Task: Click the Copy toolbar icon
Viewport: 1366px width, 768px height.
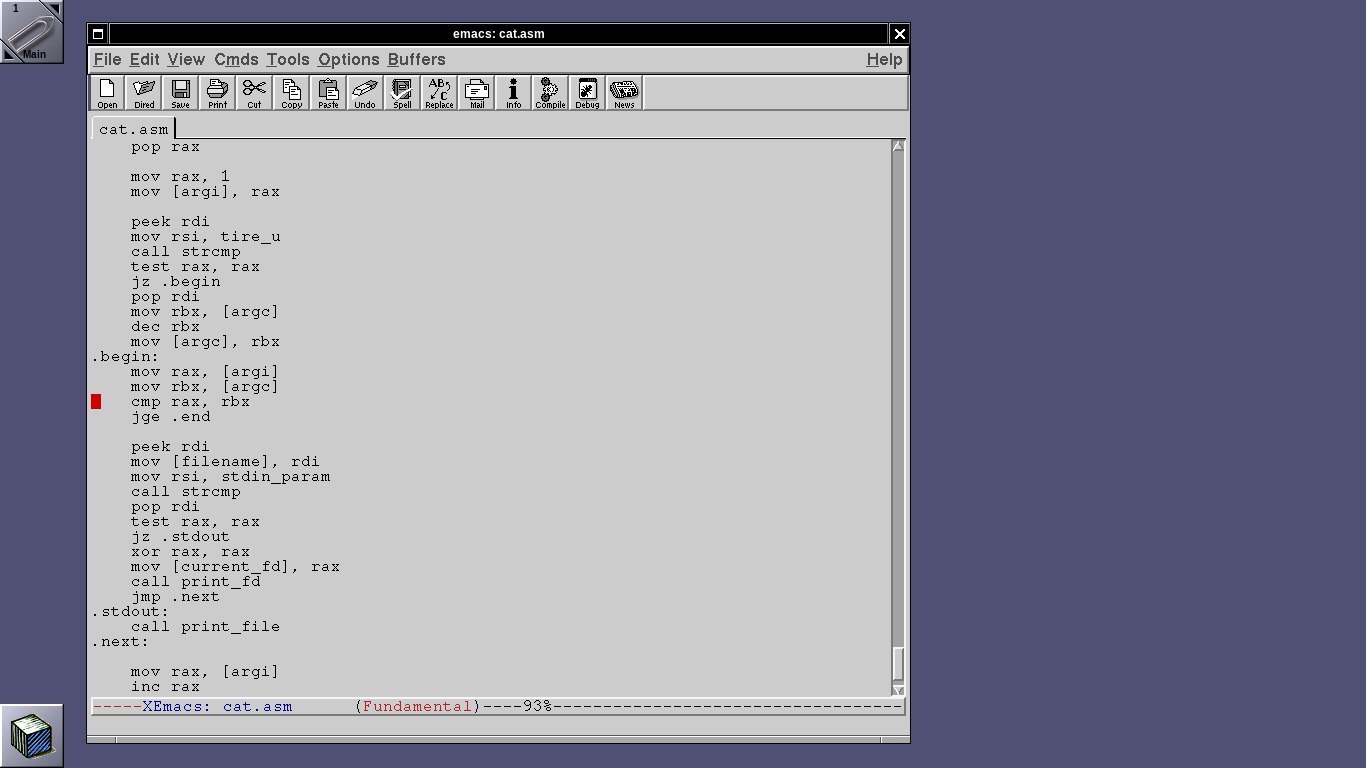Action: (x=291, y=93)
